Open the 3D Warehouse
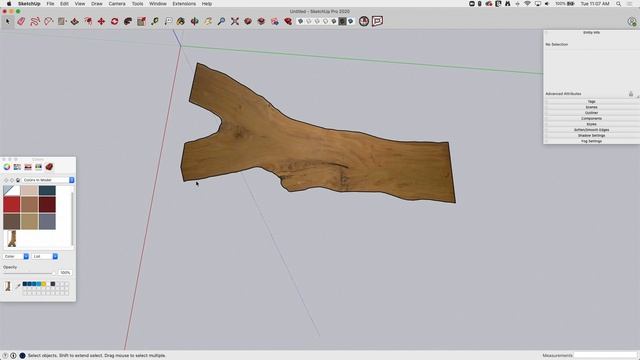This screenshot has height=360, width=640. point(248,21)
